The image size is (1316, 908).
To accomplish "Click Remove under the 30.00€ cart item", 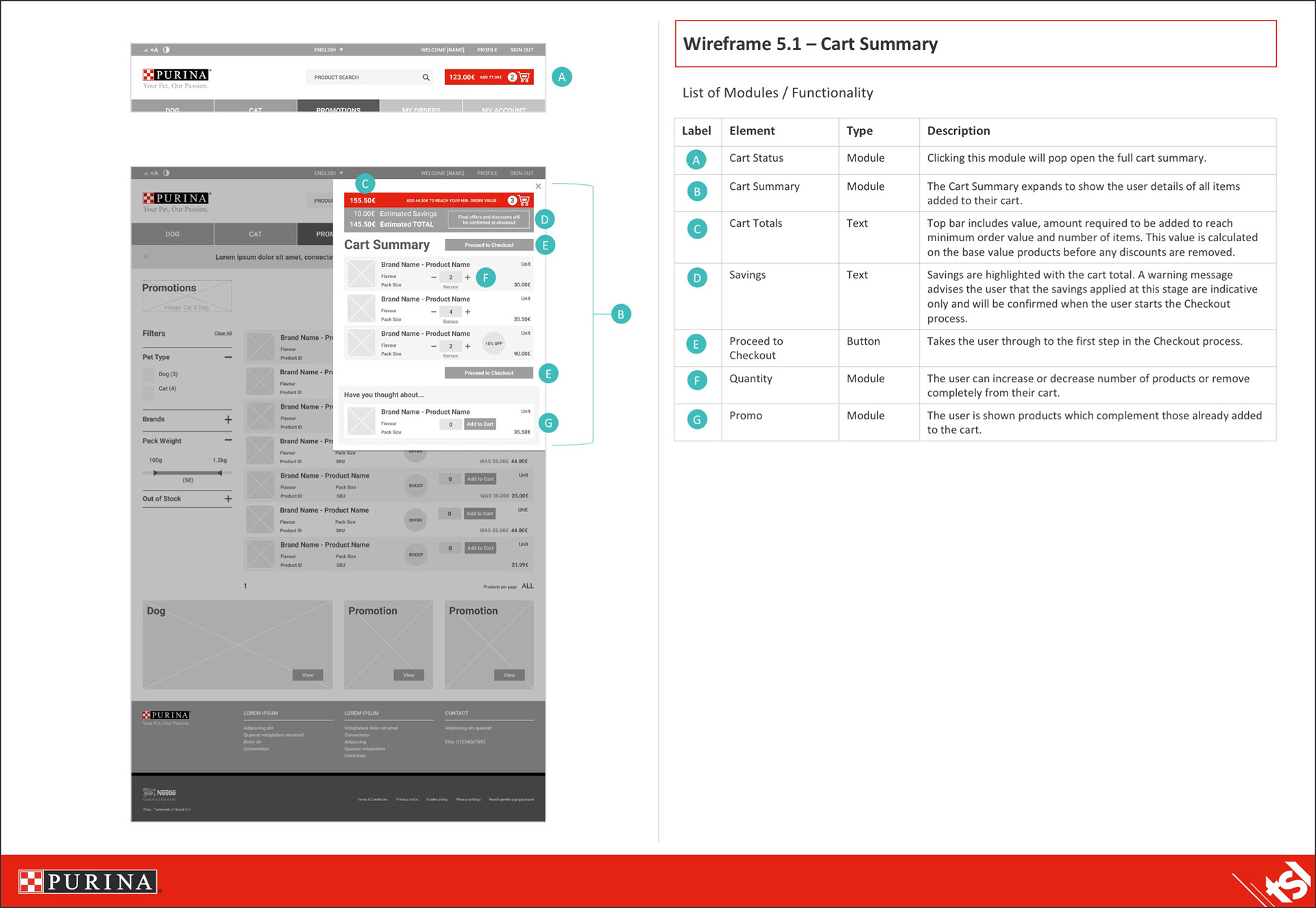I will tap(450, 287).
